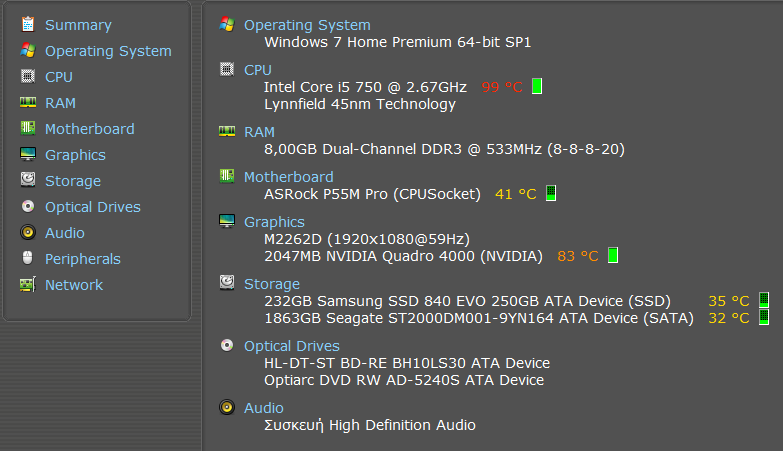This screenshot has height=451, width=783.
Task: Open the Audio section from sidebar
Action: coord(65,233)
